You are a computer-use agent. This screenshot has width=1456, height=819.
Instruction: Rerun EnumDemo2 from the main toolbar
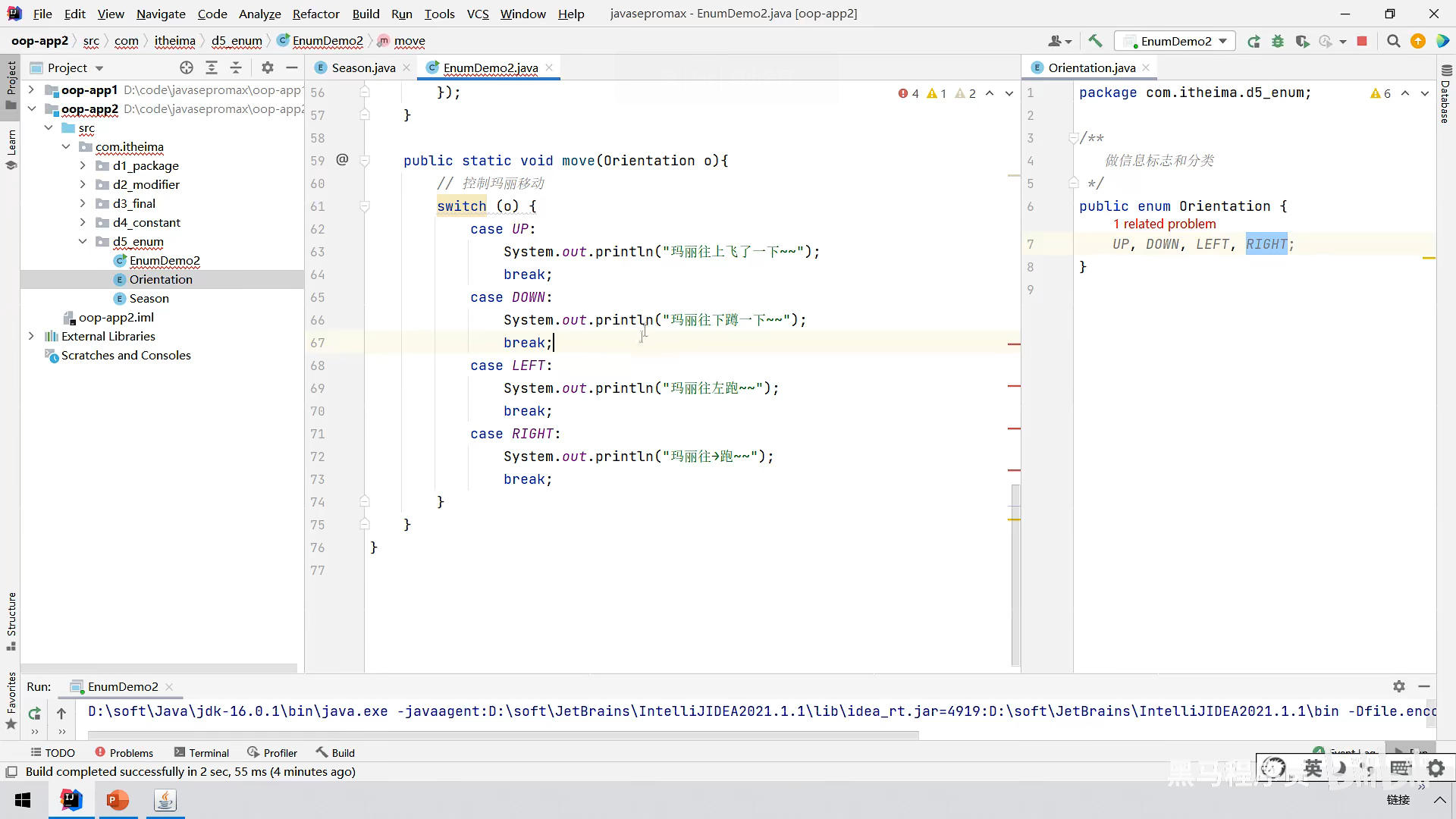coord(1254,41)
